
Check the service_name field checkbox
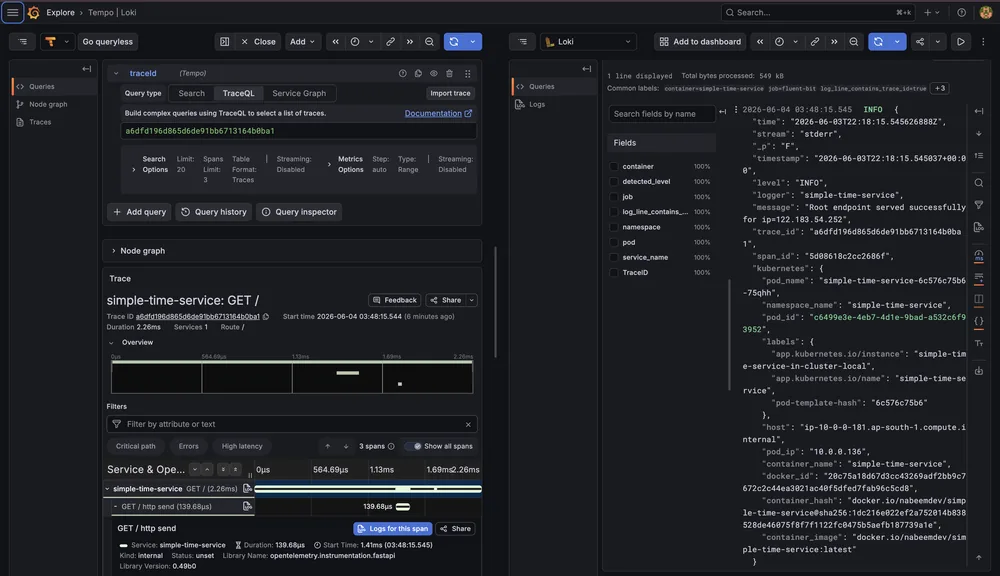614,258
